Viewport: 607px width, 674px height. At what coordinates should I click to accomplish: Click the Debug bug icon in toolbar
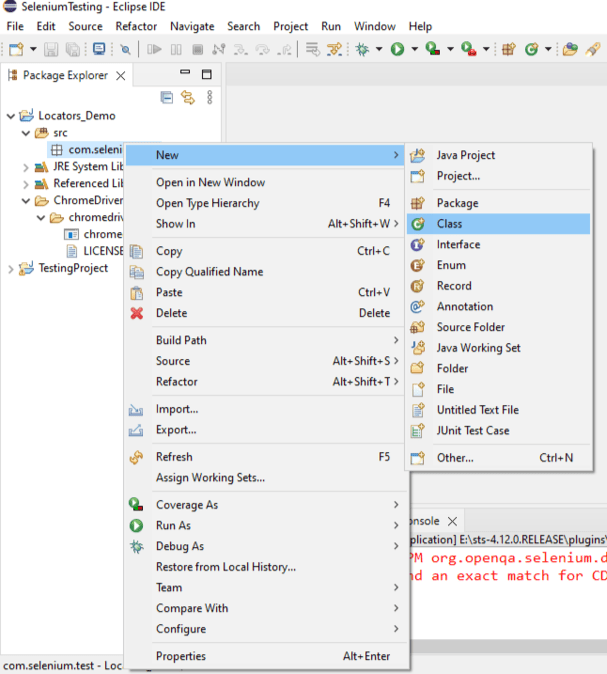tap(362, 49)
